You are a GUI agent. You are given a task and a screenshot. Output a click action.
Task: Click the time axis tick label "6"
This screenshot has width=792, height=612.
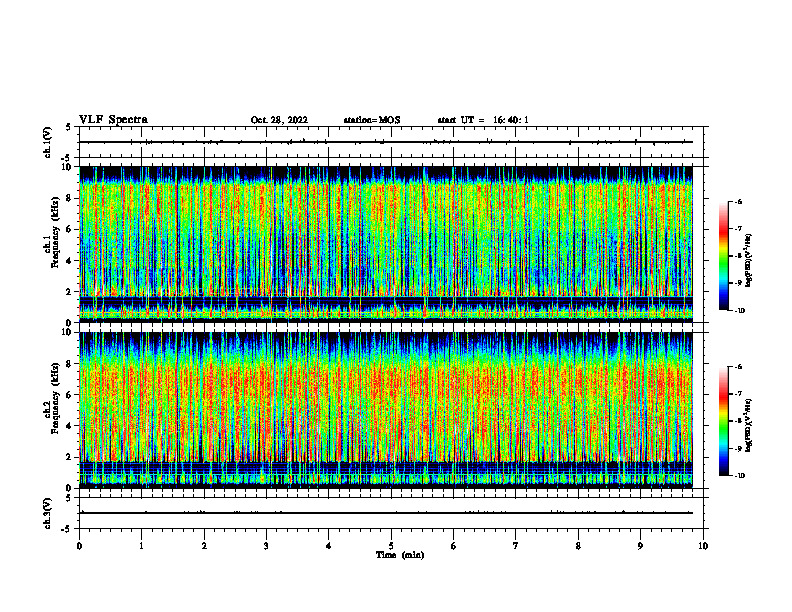point(454,546)
